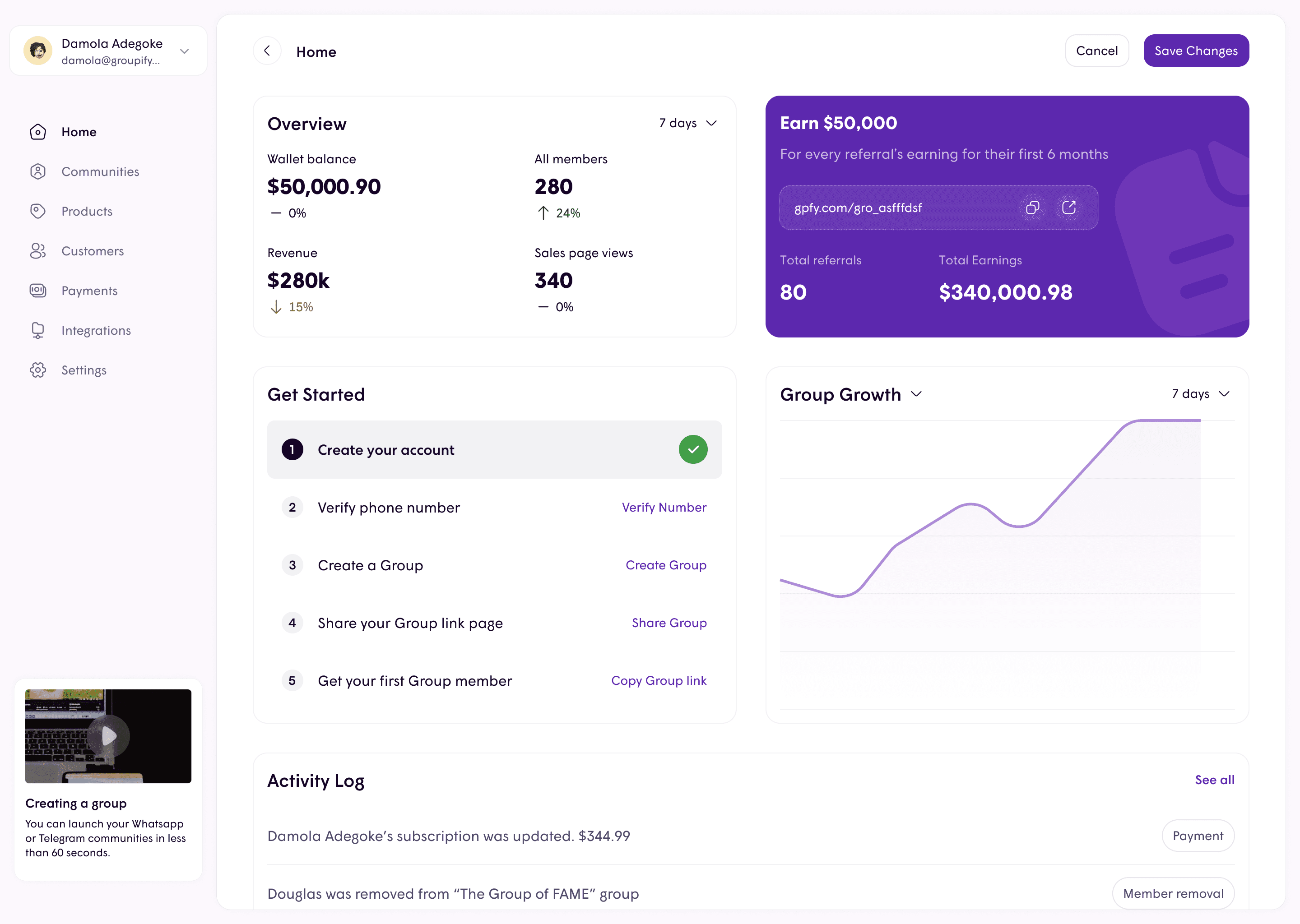Click the Create a Group step text
The width and height of the screenshot is (1300, 924).
(371, 565)
